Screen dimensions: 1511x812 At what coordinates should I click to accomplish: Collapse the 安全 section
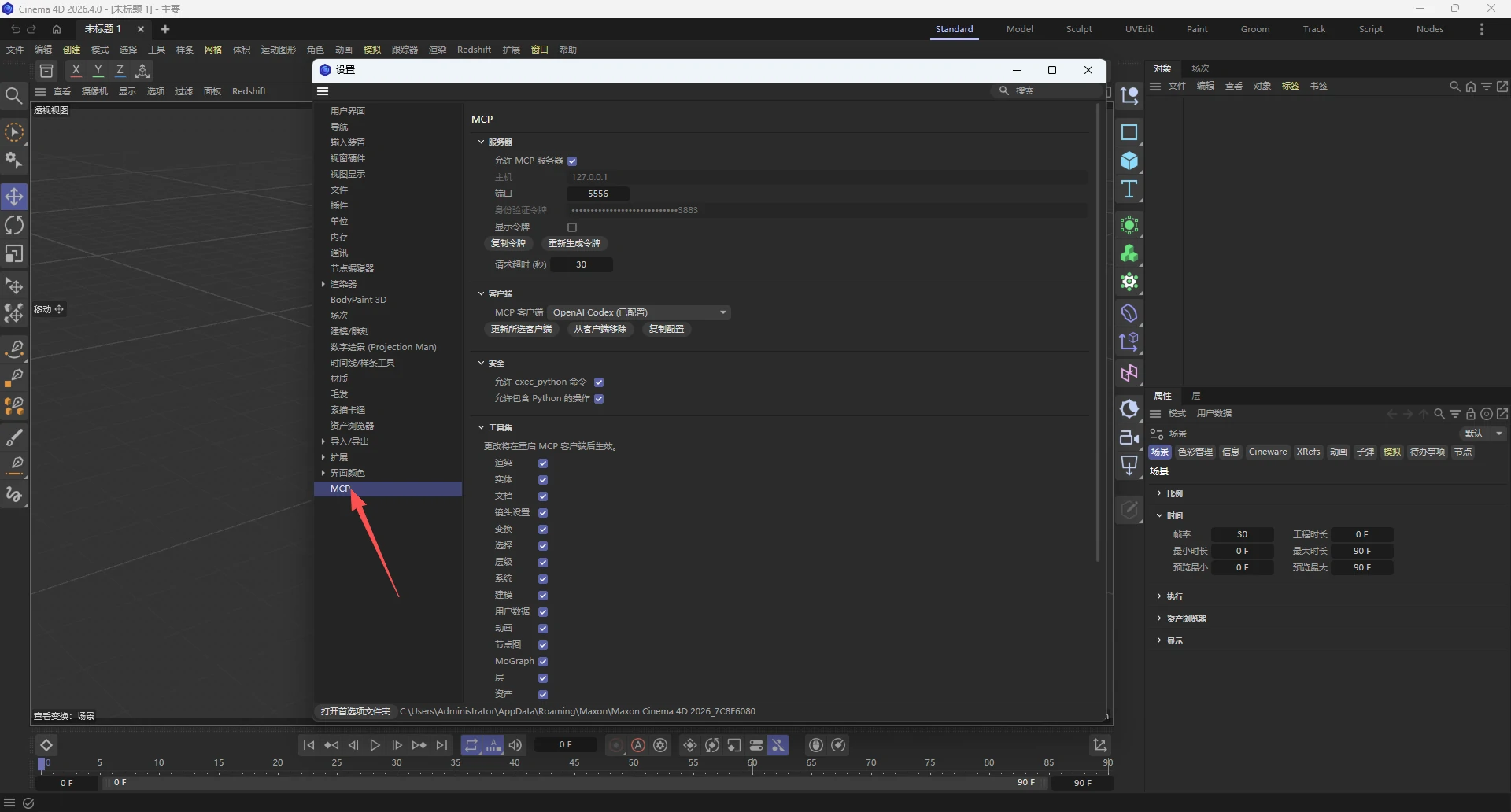click(481, 363)
